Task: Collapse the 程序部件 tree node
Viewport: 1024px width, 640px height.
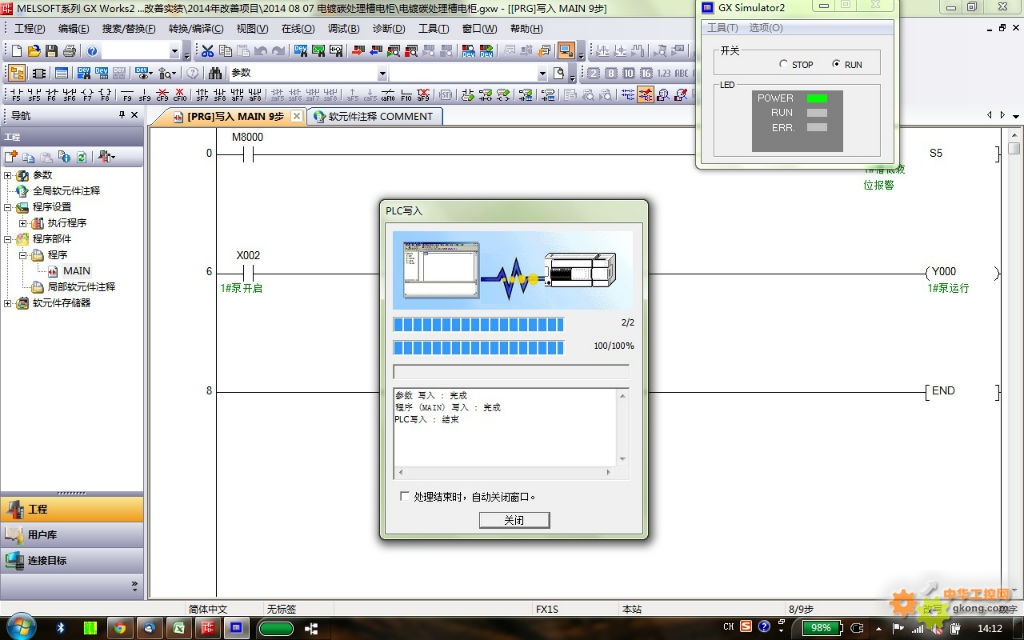Action: coord(8,239)
